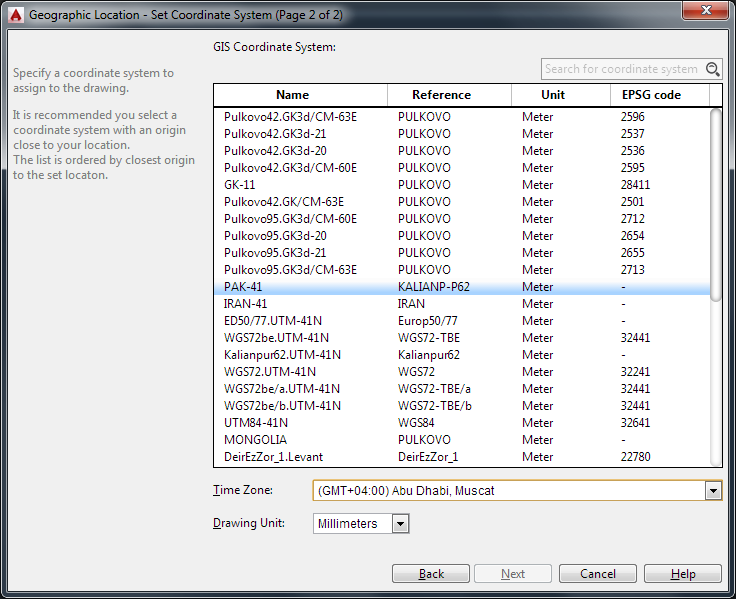Click the Help button
Image resolution: width=736 pixels, height=599 pixels.
[x=682, y=574]
